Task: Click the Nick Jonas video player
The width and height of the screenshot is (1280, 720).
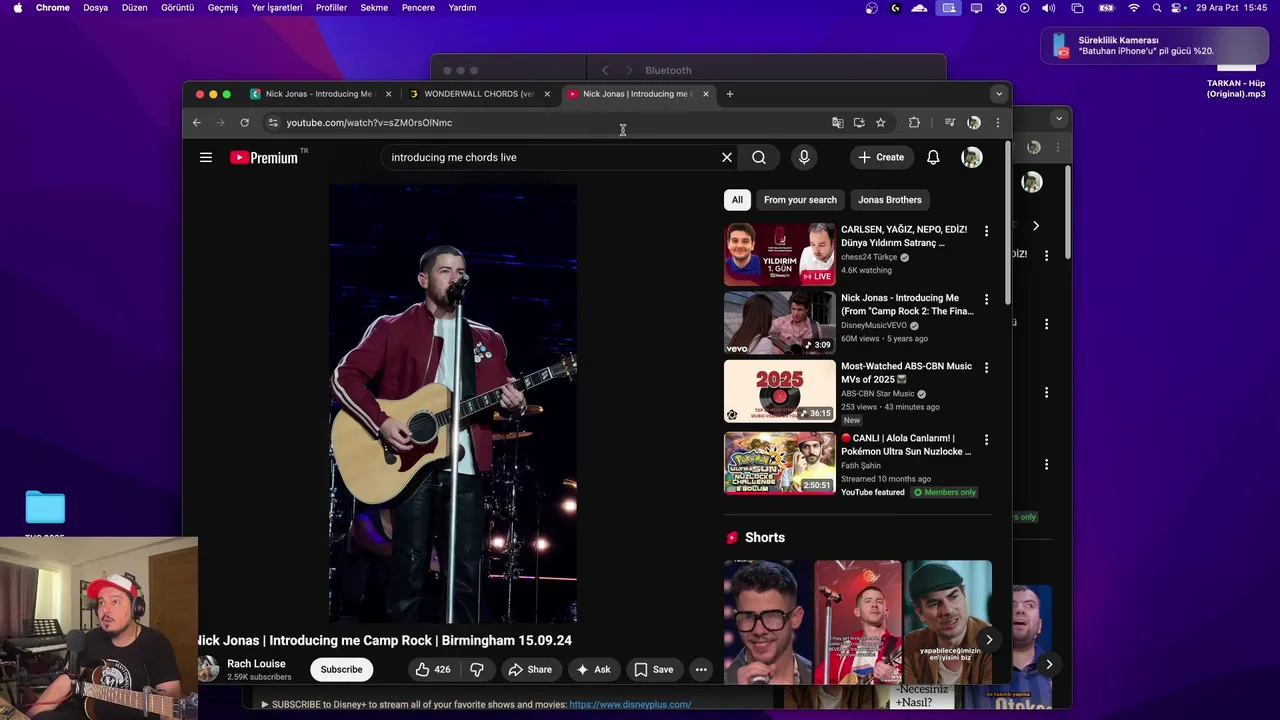Action: [x=453, y=403]
